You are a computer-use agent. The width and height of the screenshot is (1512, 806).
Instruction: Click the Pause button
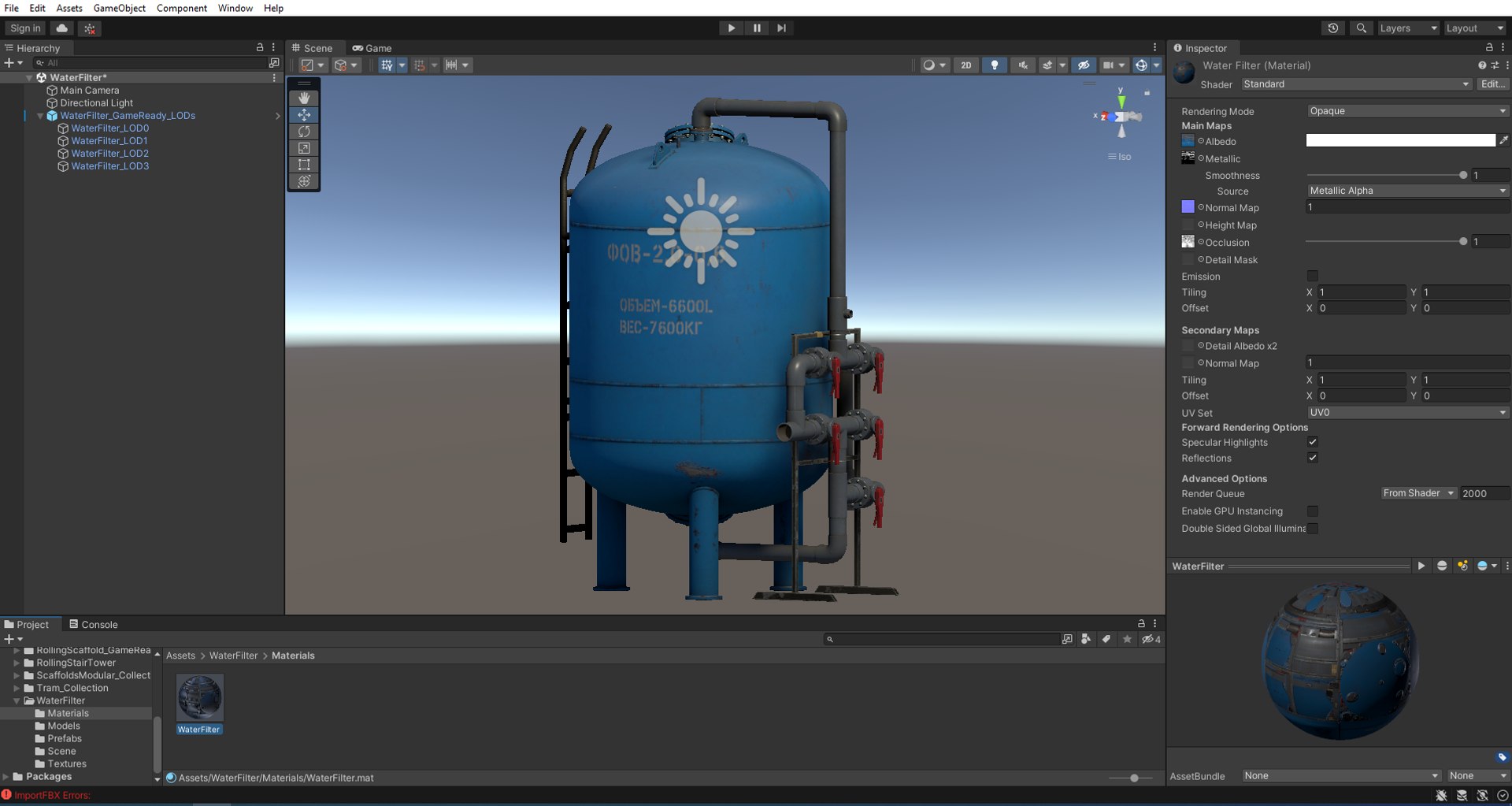[756, 28]
